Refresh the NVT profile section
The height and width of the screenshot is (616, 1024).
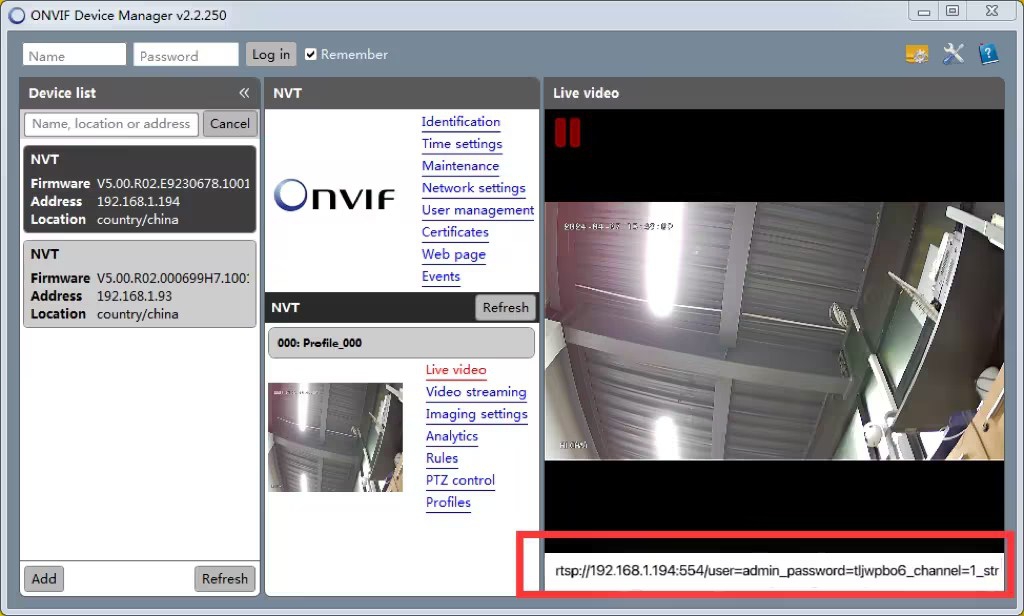pyautogui.click(x=505, y=308)
